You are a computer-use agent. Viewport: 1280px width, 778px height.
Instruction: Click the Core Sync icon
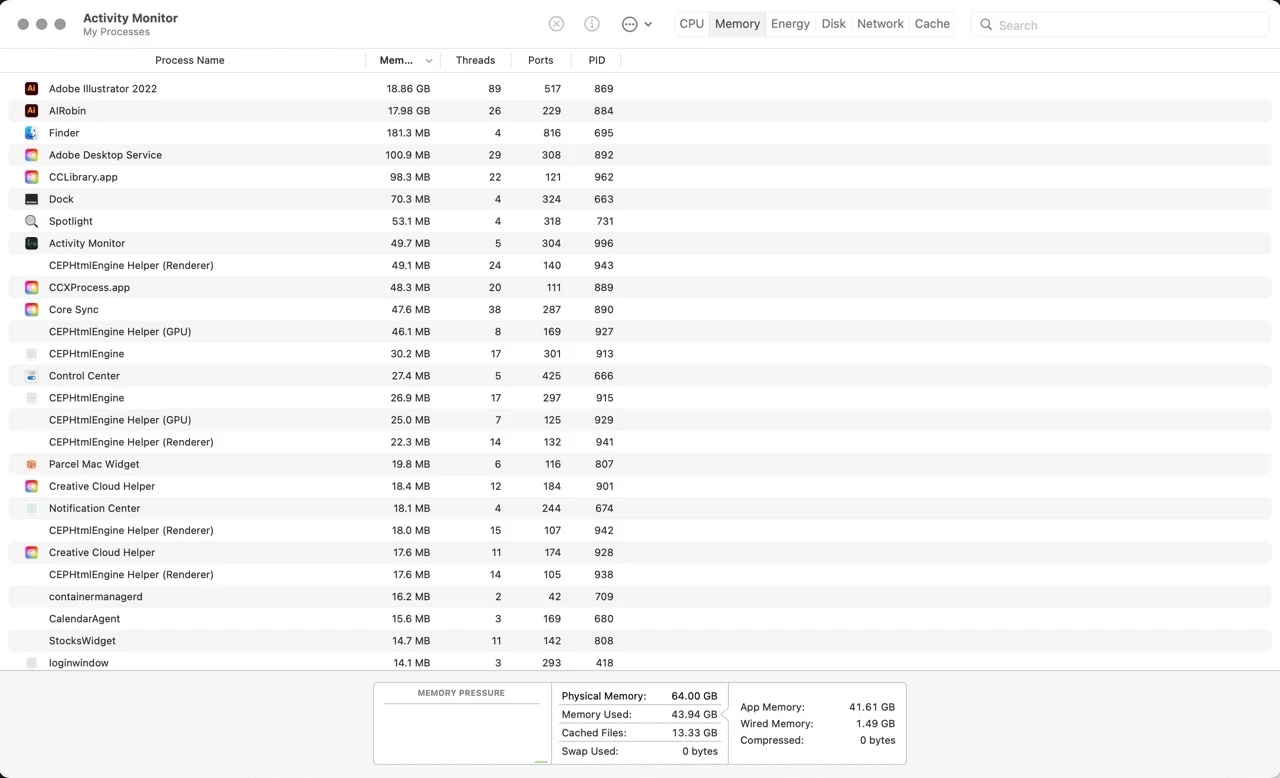[x=31, y=309]
